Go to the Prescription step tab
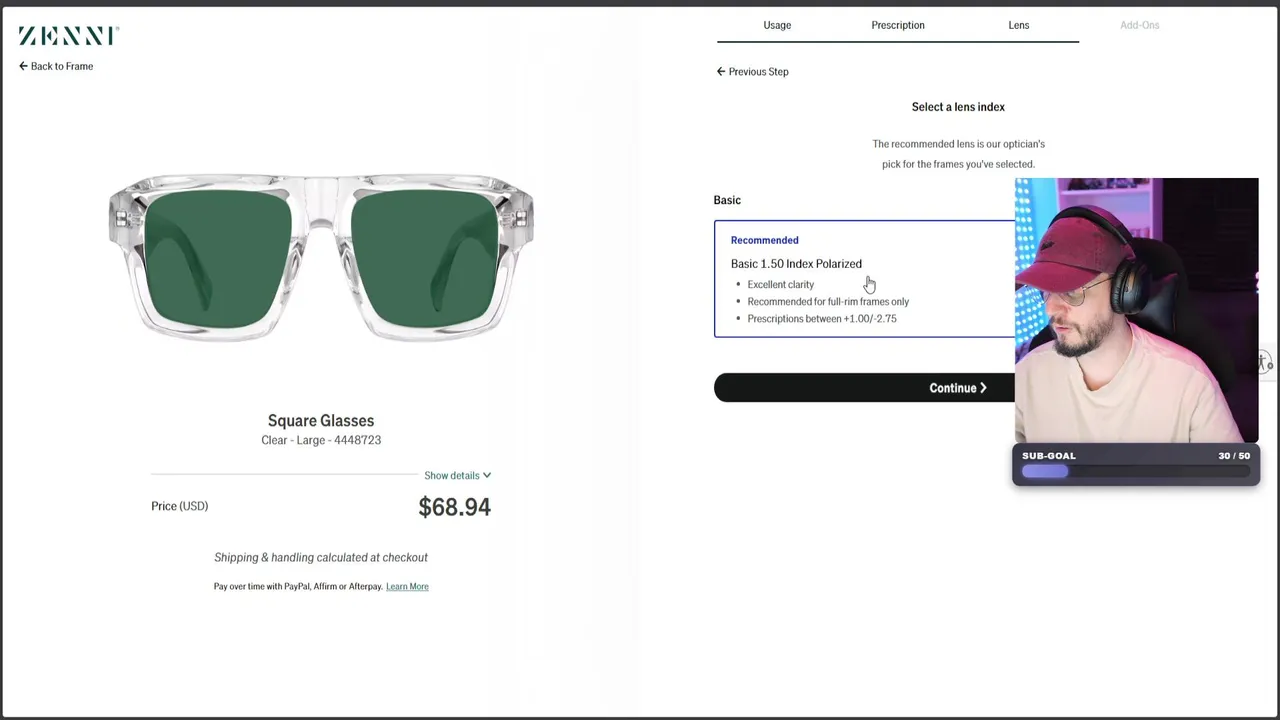1280x720 pixels. point(898,25)
